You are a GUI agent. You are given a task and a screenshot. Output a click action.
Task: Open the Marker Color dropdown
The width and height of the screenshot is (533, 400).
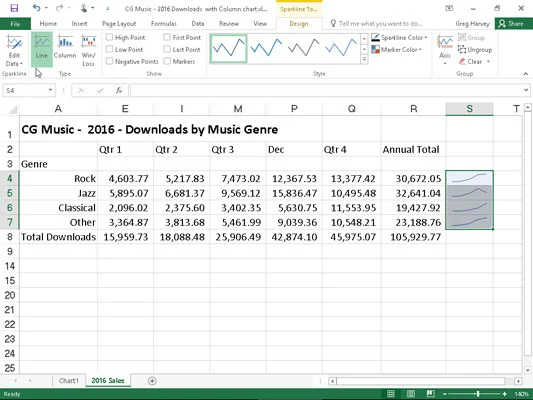[397, 50]
